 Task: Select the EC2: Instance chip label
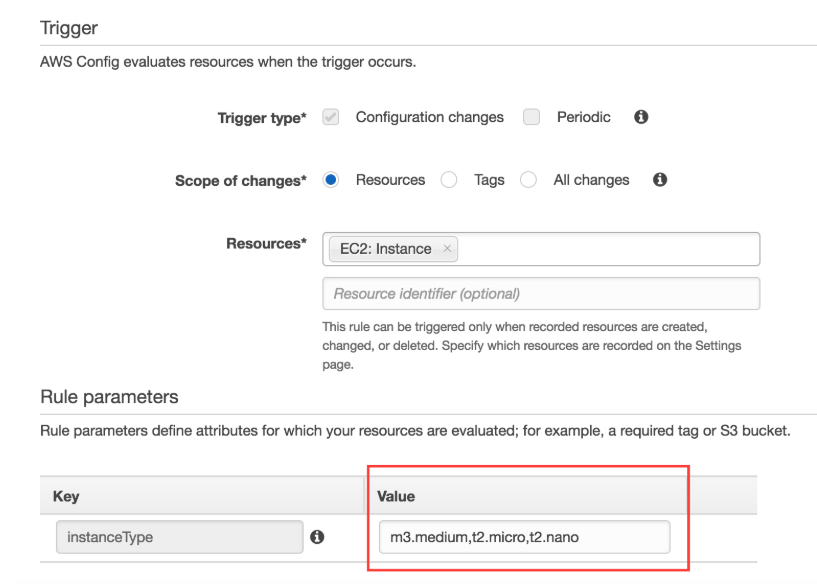coord(386,249)
